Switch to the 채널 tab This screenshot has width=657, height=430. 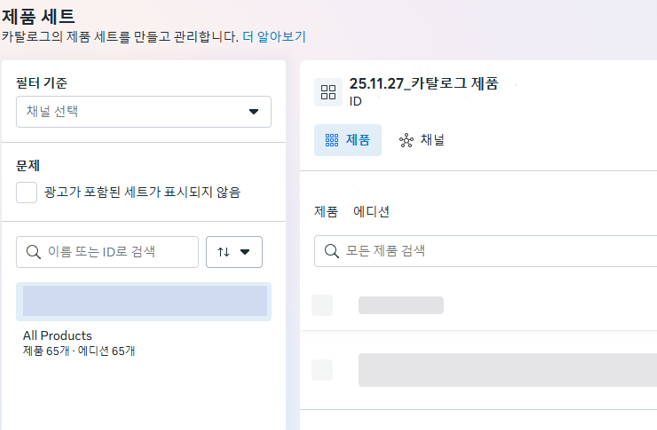tap(422, 141)
